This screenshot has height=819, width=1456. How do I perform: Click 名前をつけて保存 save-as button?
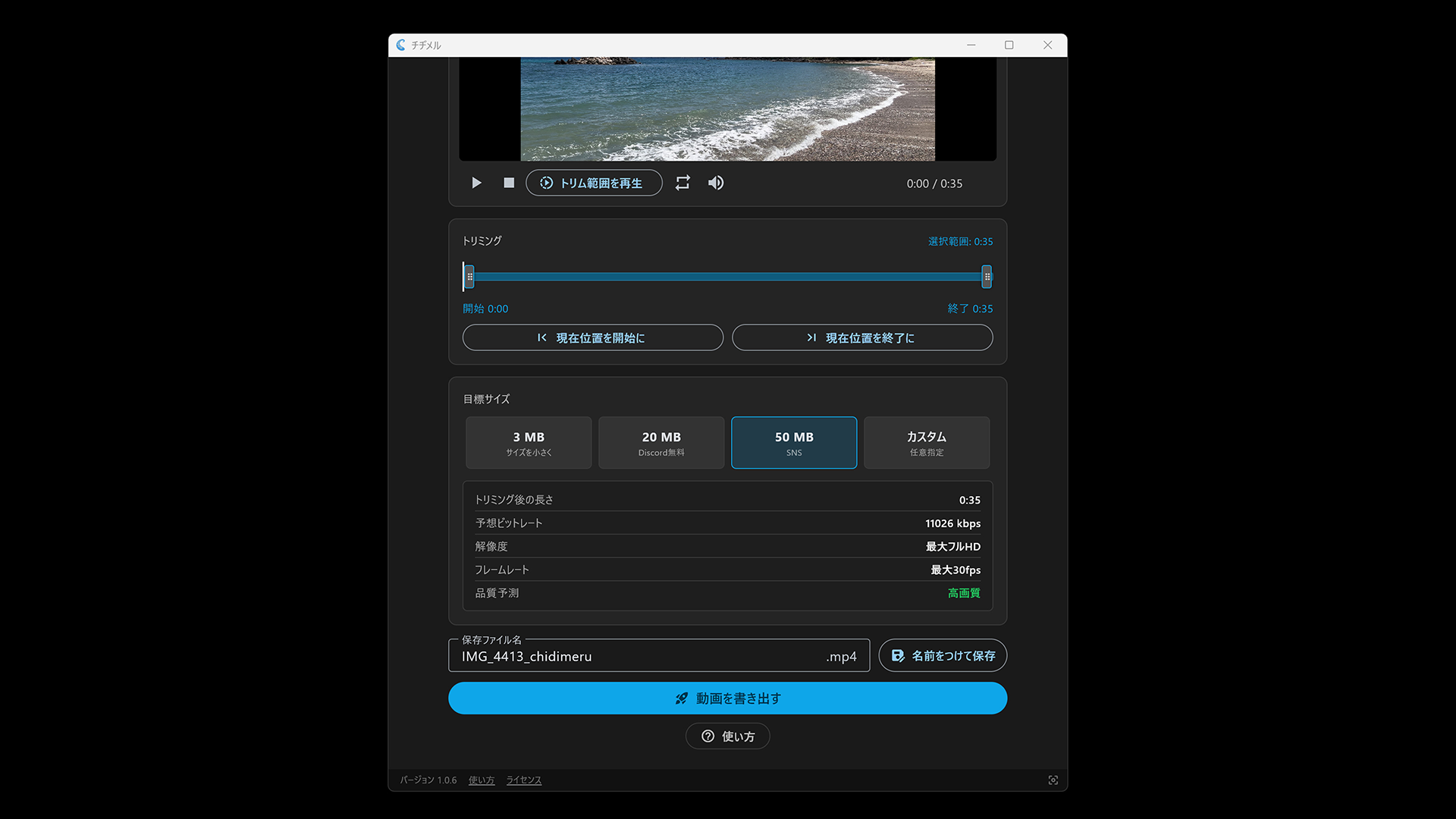tap(943, 655)
